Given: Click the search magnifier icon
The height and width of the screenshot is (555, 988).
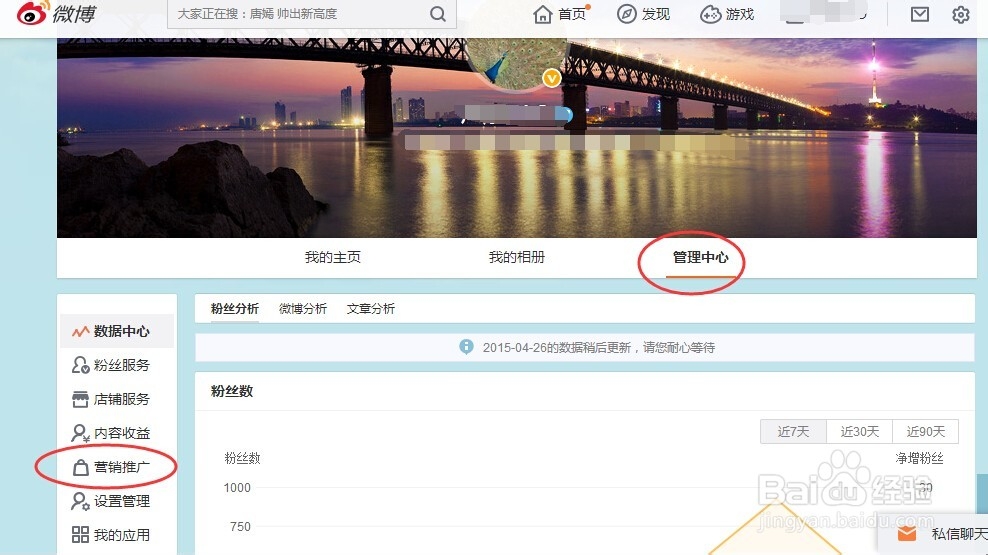Looking at the screenshot, I should (x=437, y=14).
